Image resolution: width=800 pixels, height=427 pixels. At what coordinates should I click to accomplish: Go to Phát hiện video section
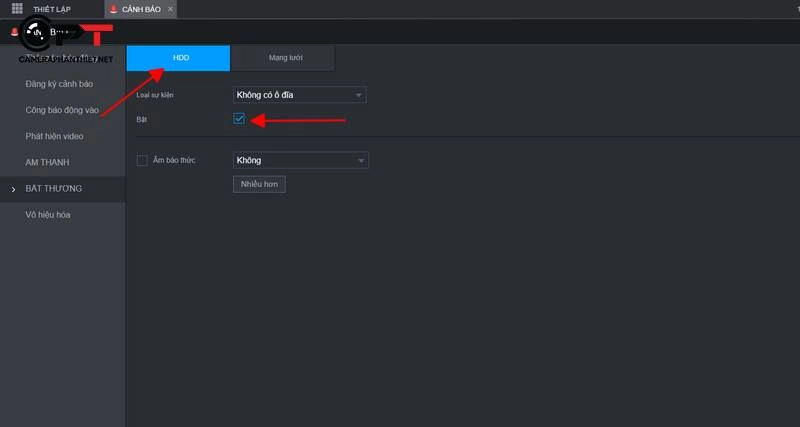tap(54, 136)
